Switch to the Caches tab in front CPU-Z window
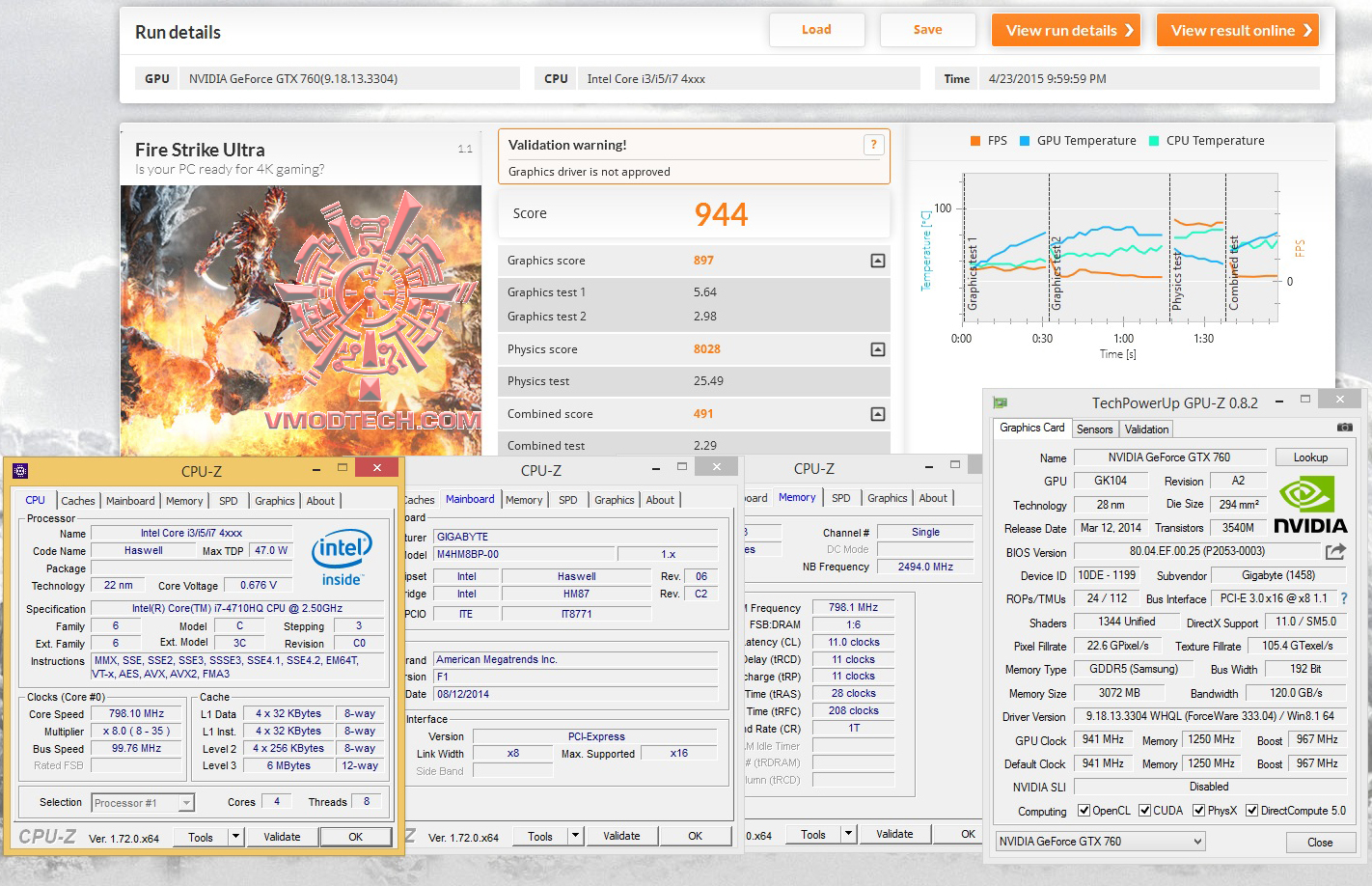Viewport: 1372px width, 886px height. click(78, 501)
